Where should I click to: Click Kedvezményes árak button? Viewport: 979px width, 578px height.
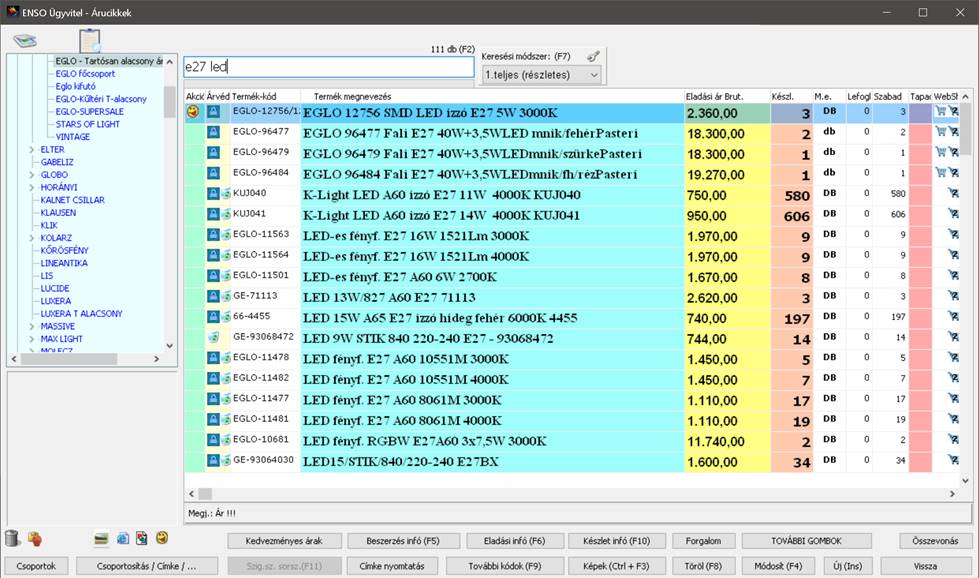(284, 541)
